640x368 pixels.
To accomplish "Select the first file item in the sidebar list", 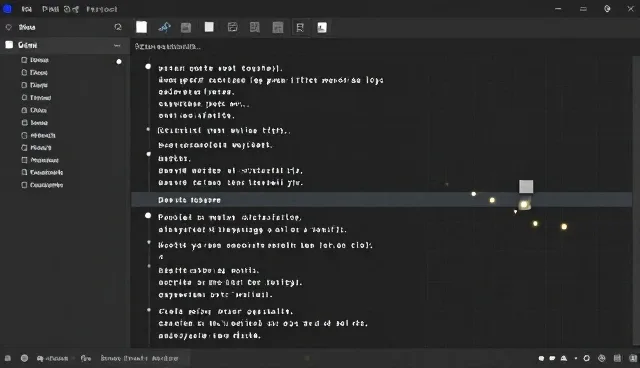I will pos(35,60).
